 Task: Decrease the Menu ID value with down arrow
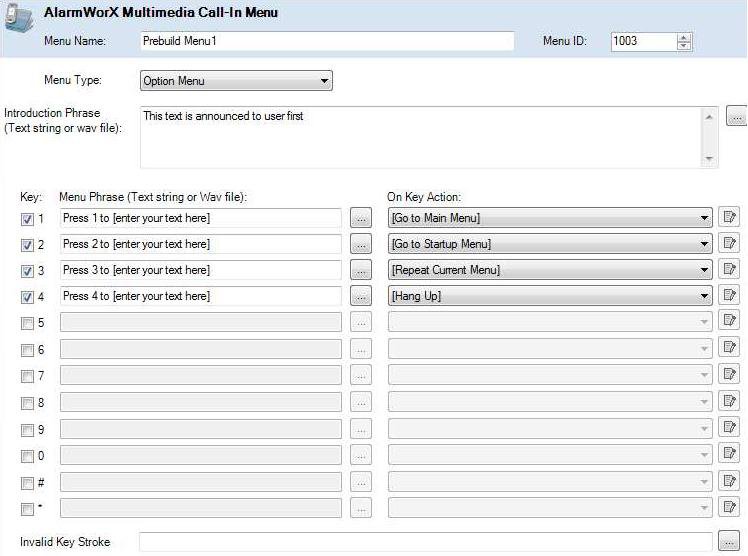point(684,46)
